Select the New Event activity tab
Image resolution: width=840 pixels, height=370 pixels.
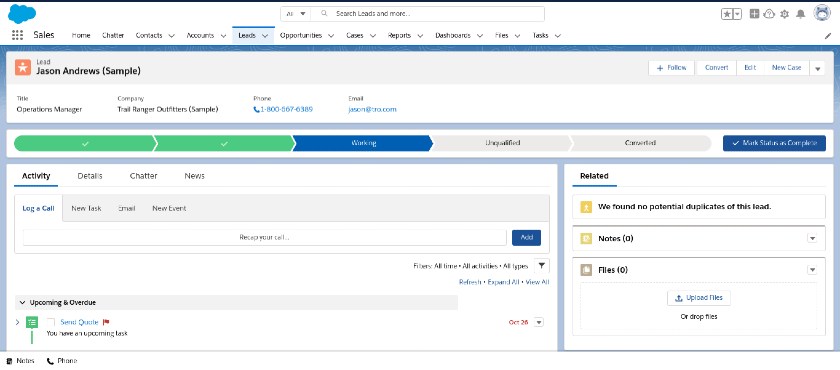(x=169, y=208)
